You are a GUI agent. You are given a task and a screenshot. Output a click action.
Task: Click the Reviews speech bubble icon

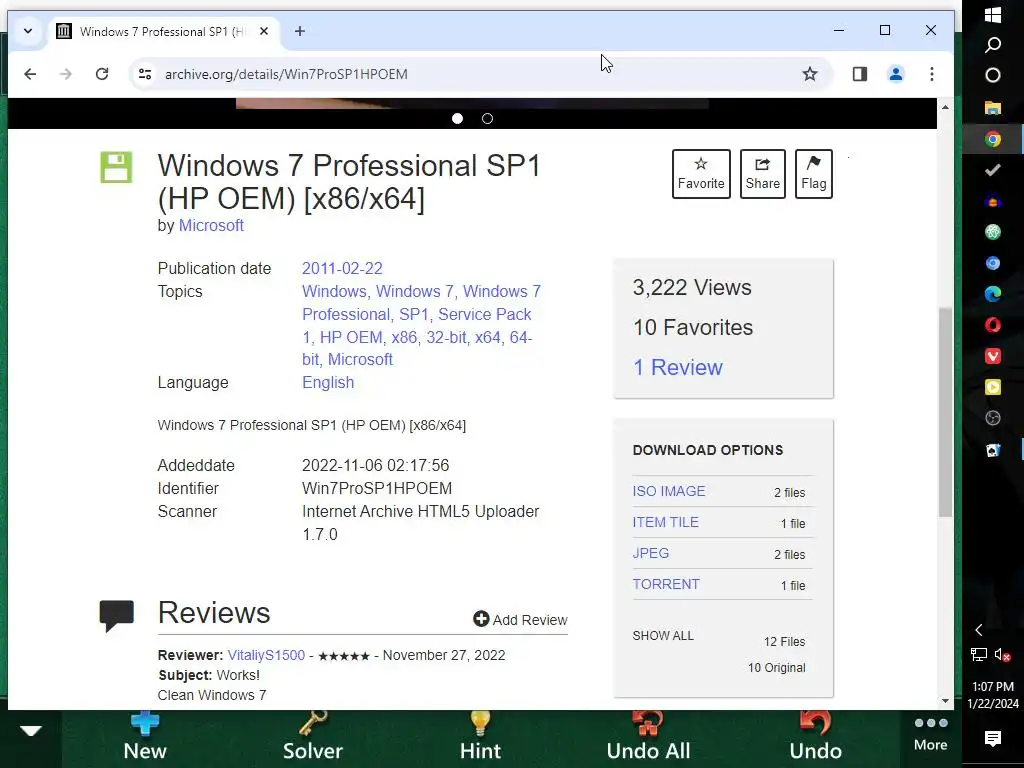tap(116, 615)
